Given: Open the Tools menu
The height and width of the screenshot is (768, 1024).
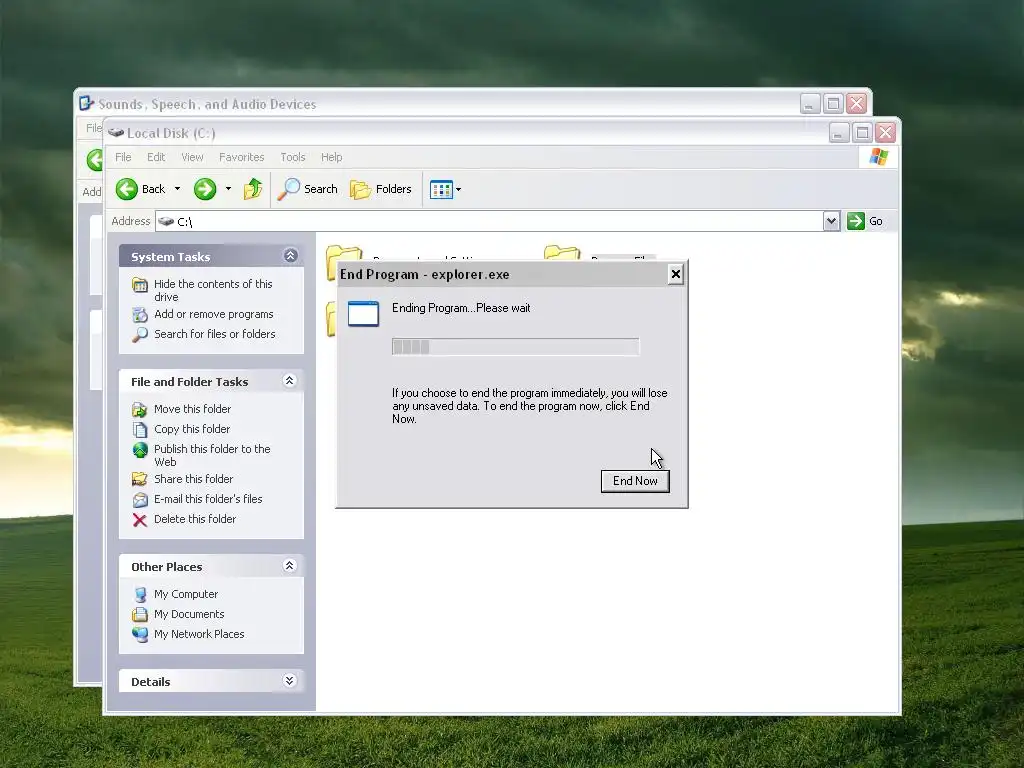Looking at the screenshot, I should coord(293,157).
